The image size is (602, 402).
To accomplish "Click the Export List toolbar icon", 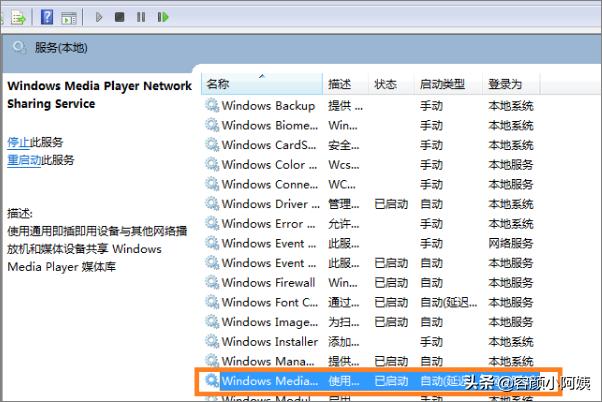I will (x=18, y=17).
